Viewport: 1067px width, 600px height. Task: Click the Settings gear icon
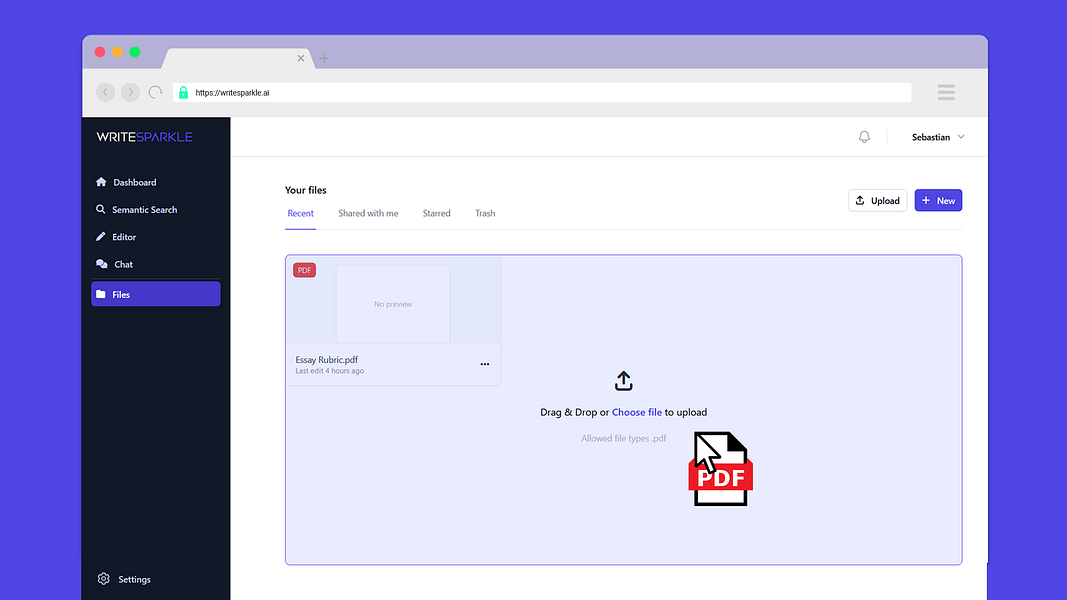click(103, 579)
